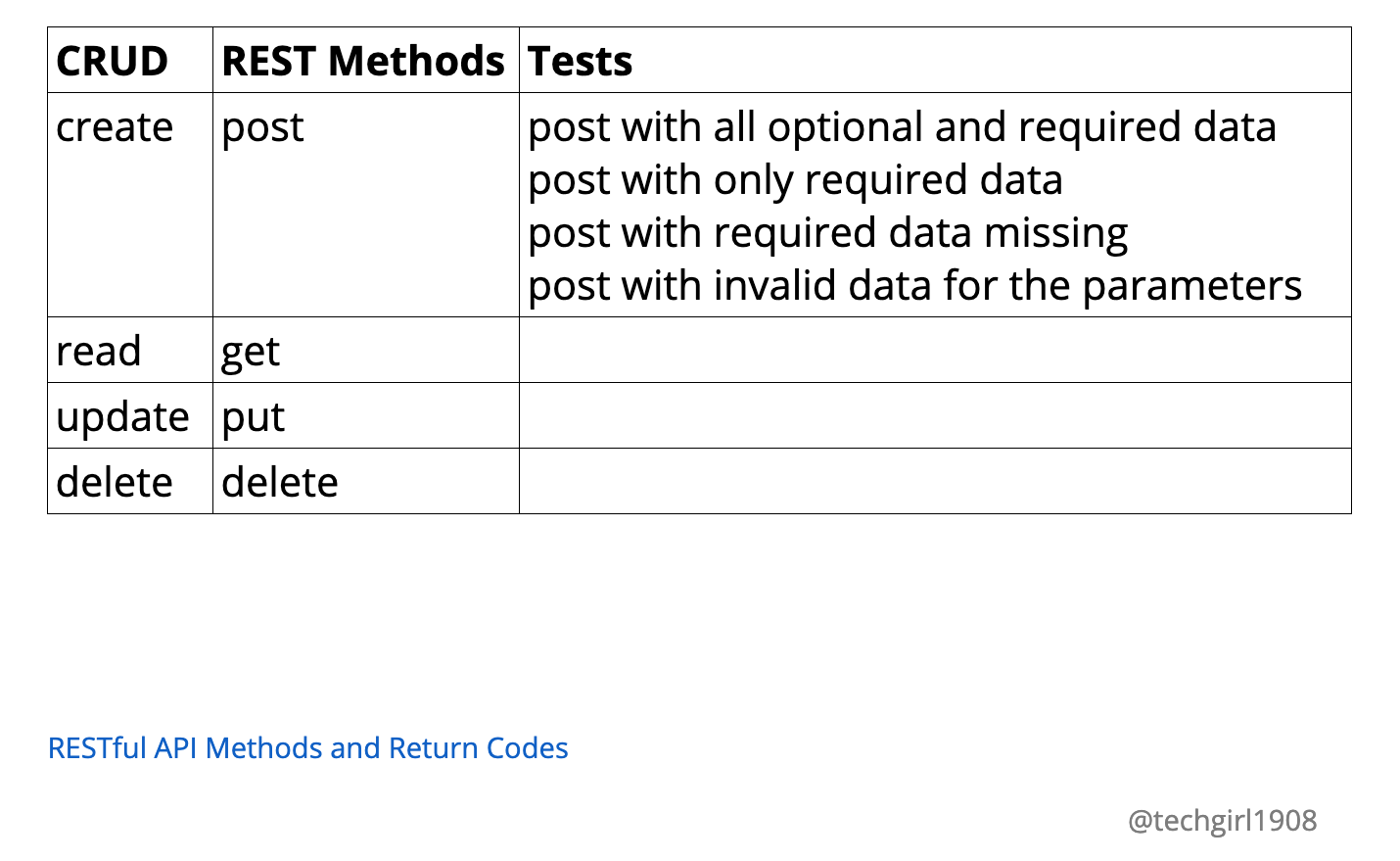
Task: Select the 'put' method cell
Action: click(253, 416)
